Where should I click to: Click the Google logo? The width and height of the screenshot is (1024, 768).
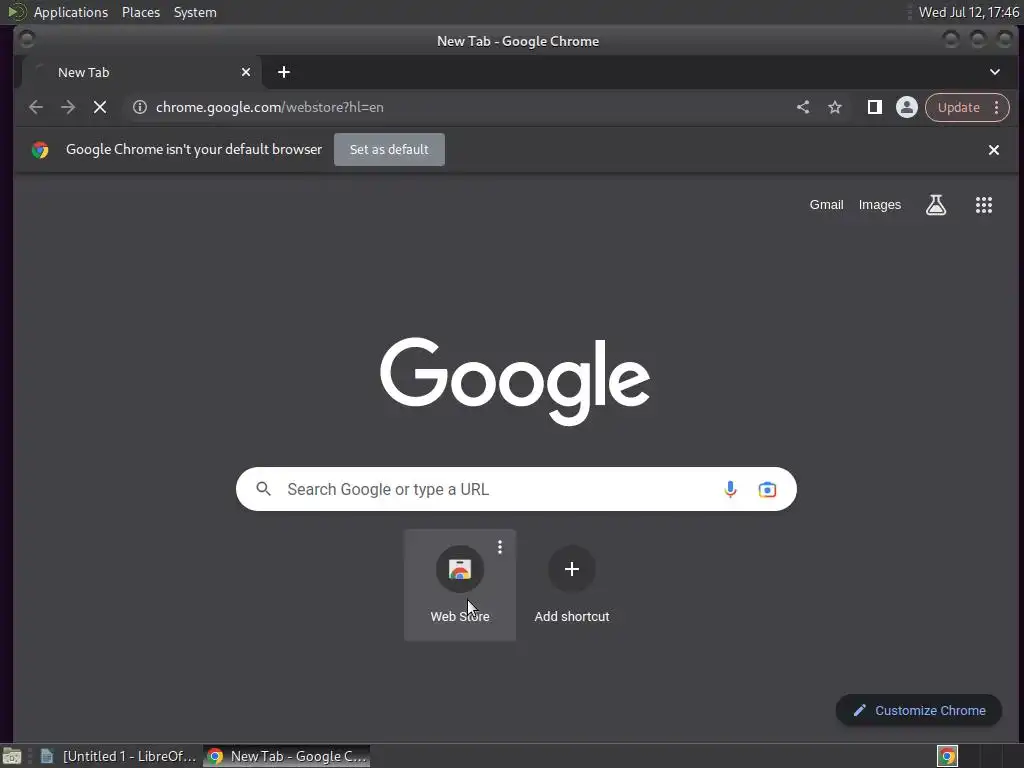515,380
